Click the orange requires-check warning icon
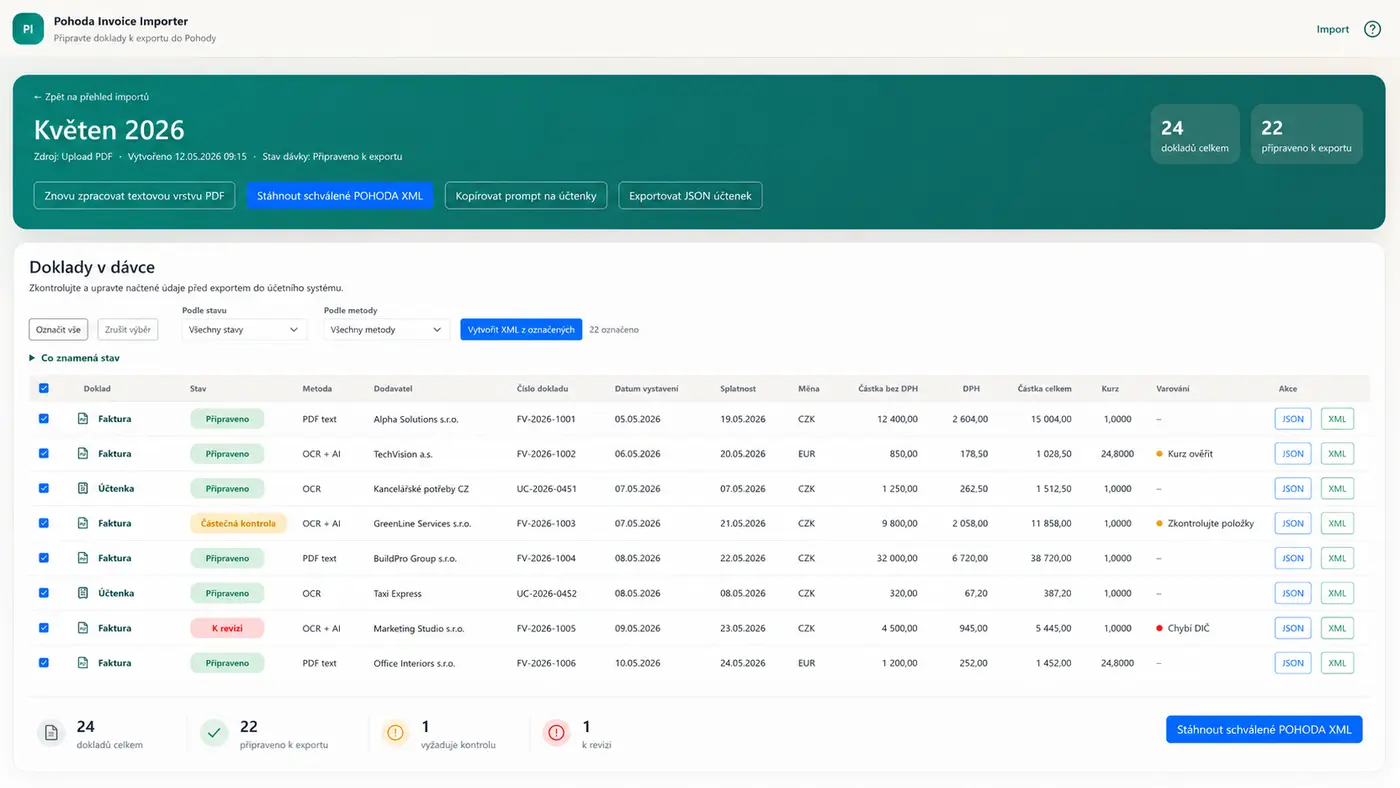The image size is (1400, 788). pos(395,733)
